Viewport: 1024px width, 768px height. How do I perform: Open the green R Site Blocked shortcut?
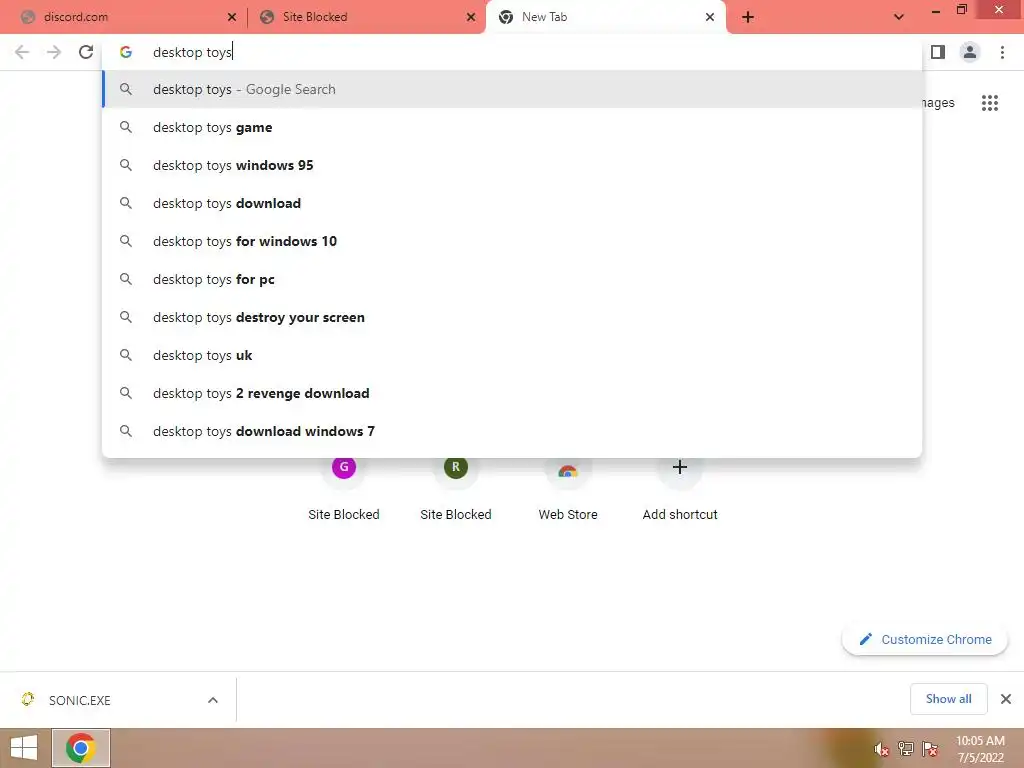(456, 490)
